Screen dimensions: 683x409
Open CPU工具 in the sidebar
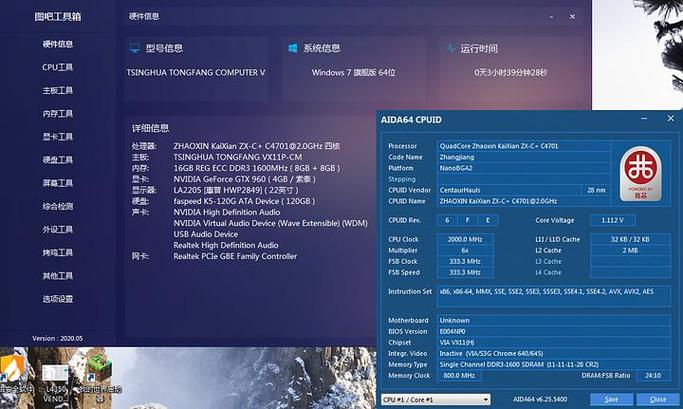click(x=57, y=67)
